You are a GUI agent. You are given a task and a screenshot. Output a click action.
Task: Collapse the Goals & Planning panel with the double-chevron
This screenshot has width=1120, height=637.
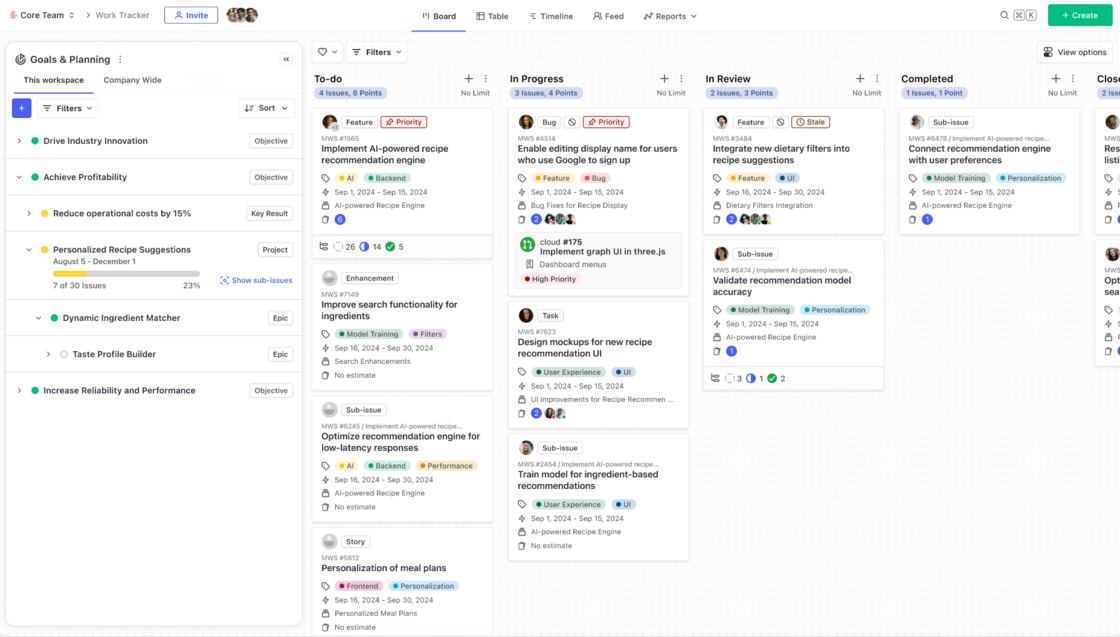click(287, 59)
